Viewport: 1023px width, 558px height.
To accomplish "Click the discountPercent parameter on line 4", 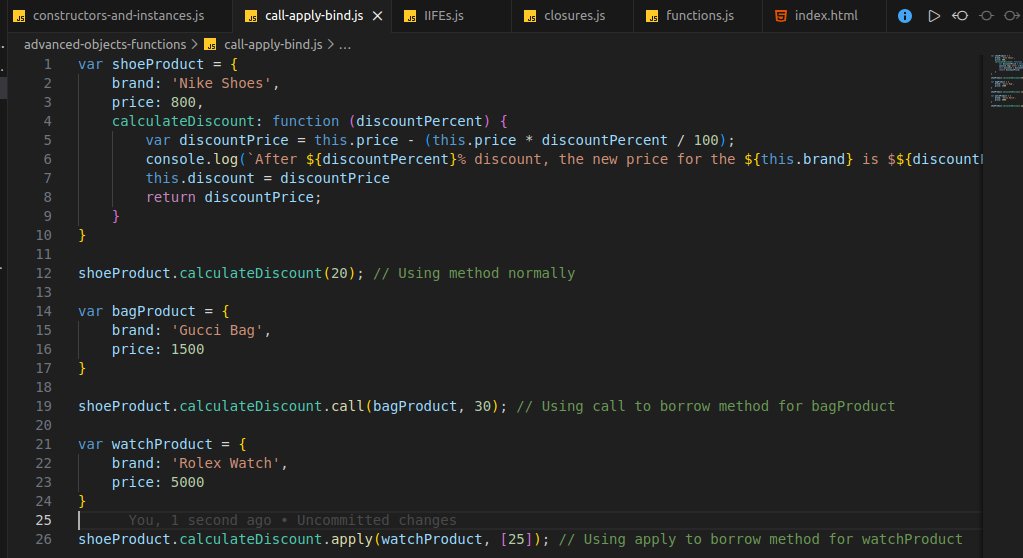I will click(419, 121).
